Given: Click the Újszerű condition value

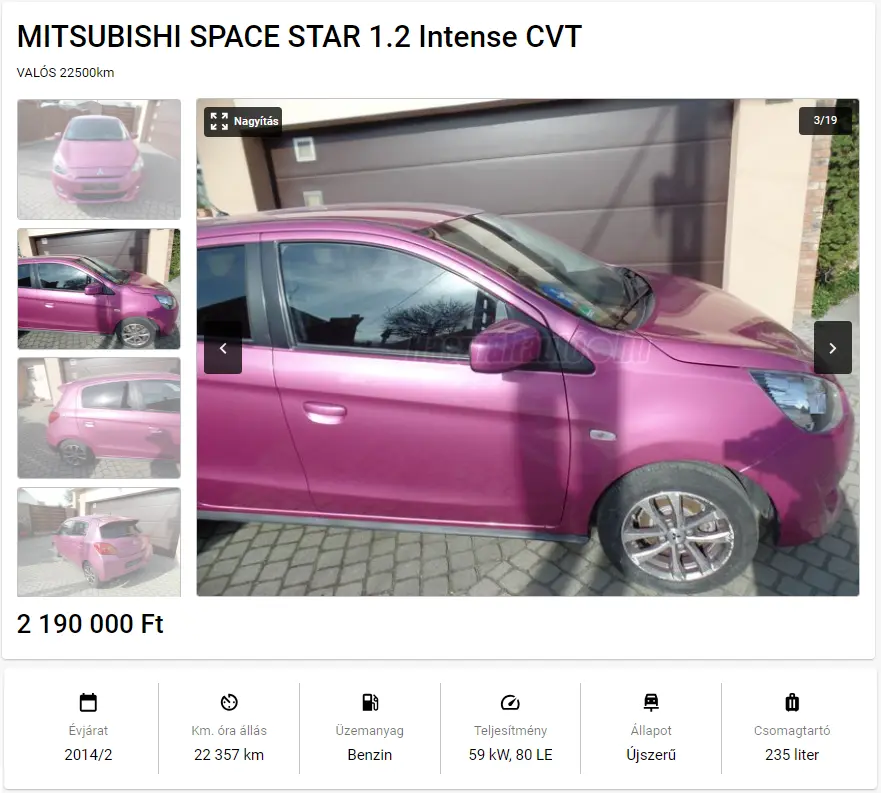Looking at the screenshot, I should (651, 755).
